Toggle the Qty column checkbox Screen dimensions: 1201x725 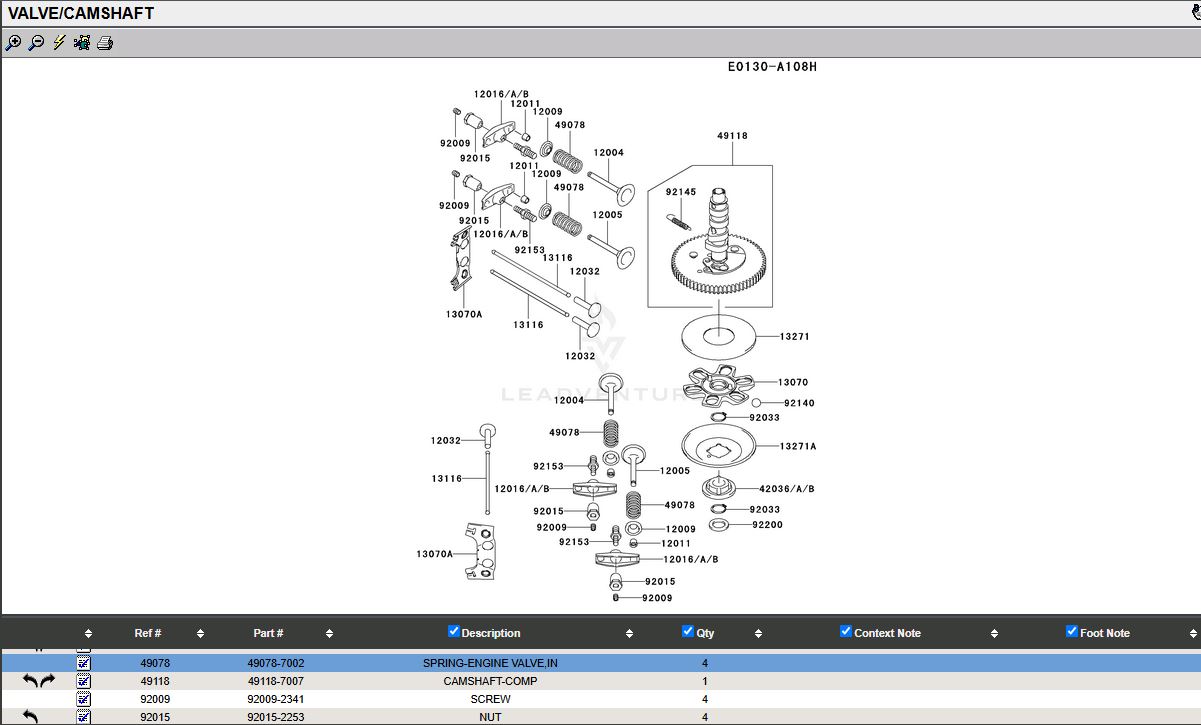pos(688,631)
